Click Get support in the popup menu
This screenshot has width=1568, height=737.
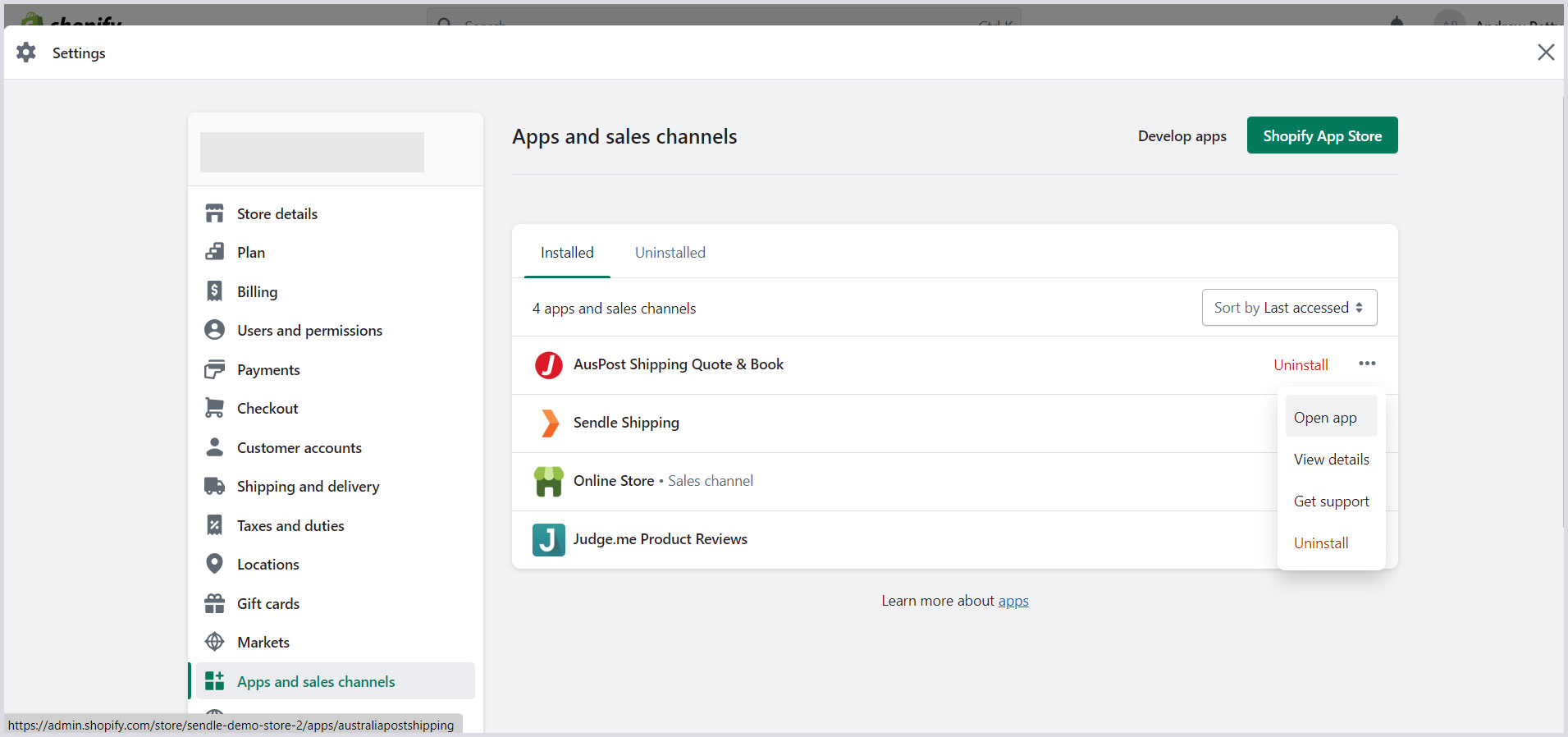pyautogui.click(x=1331, y=501)
